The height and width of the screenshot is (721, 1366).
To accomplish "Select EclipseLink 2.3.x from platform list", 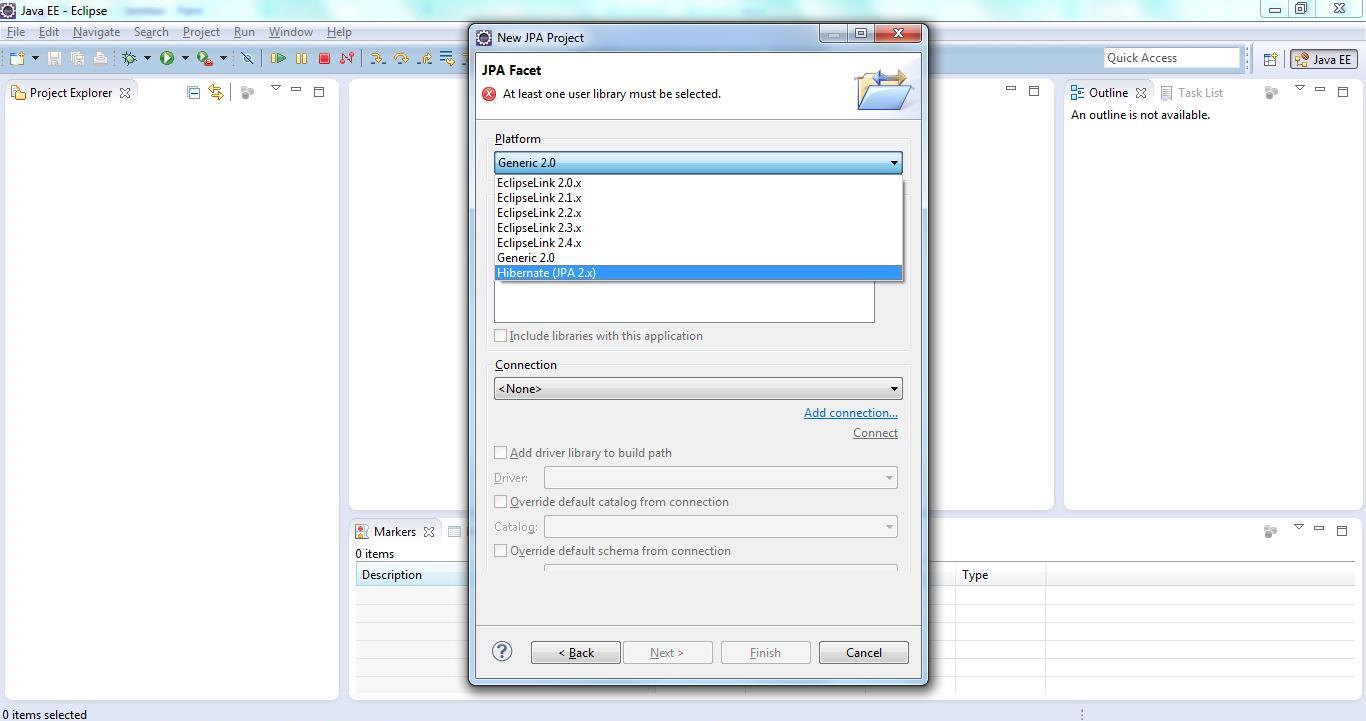I will 698,228.
